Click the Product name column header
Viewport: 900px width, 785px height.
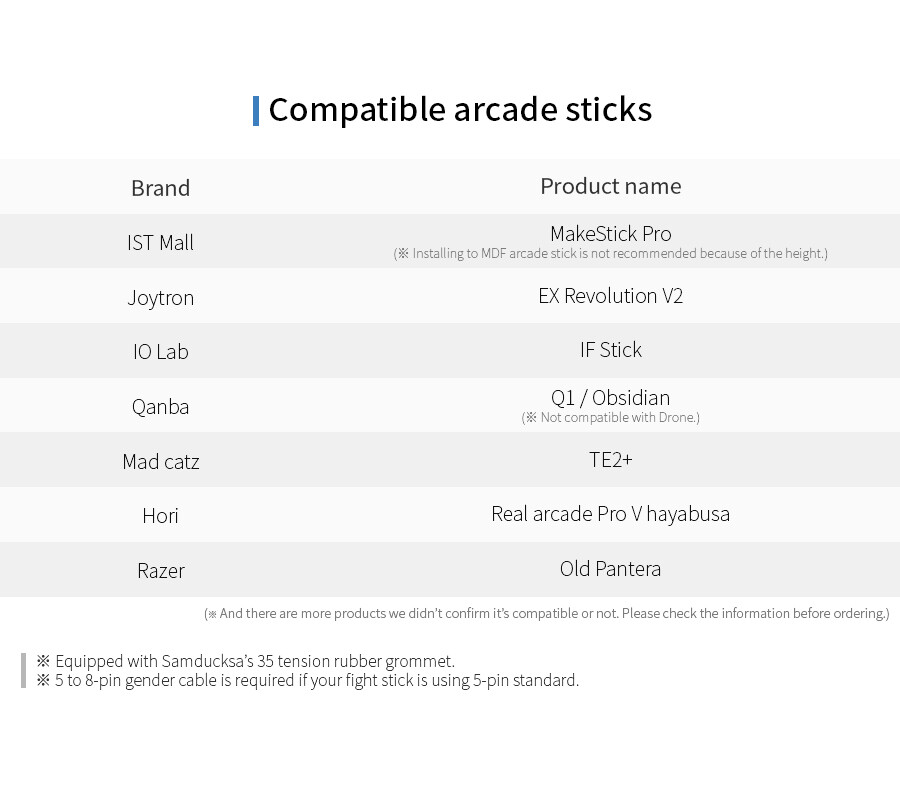(611, 186)
